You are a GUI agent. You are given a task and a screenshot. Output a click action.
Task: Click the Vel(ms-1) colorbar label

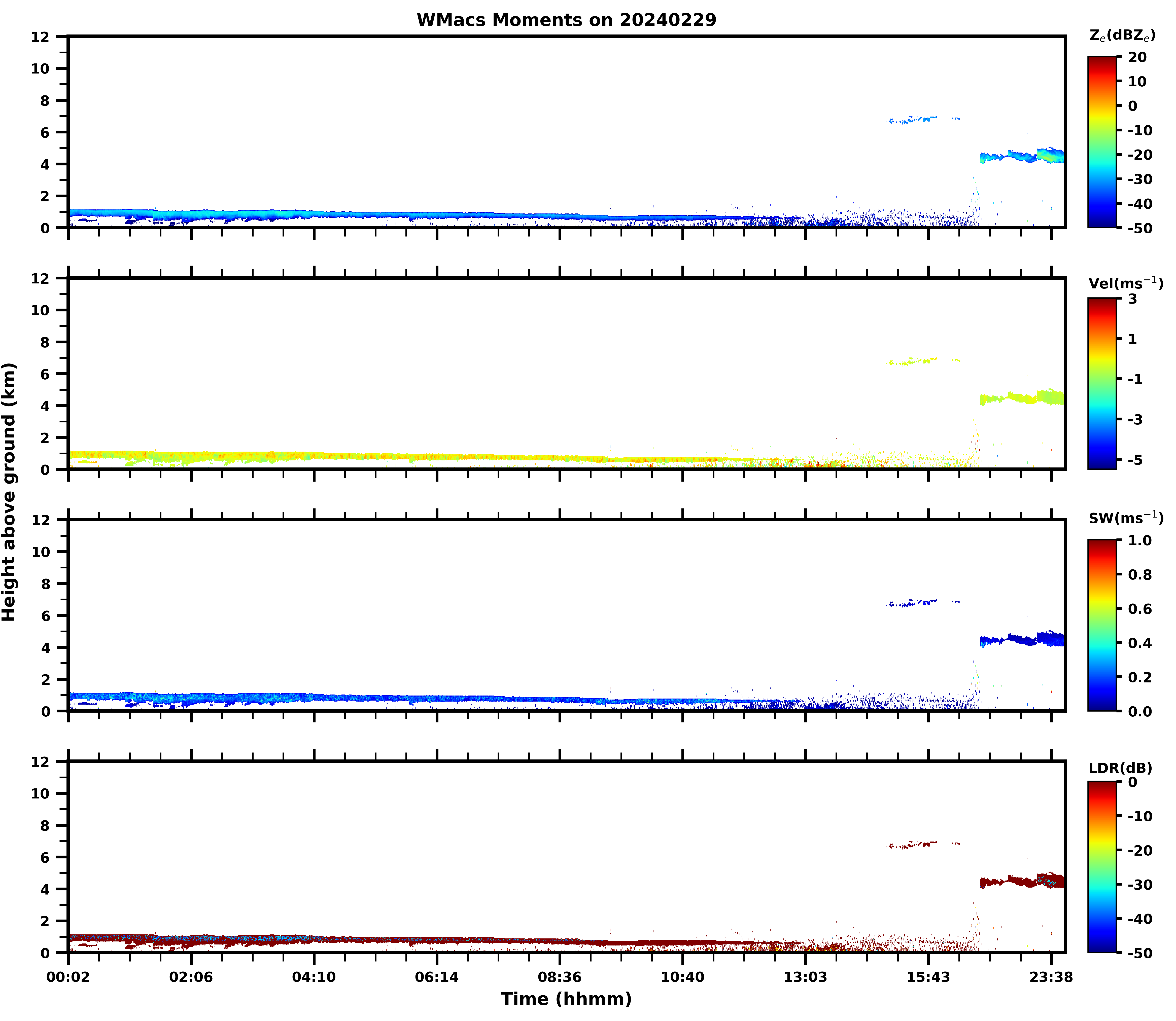(1125, 283)
